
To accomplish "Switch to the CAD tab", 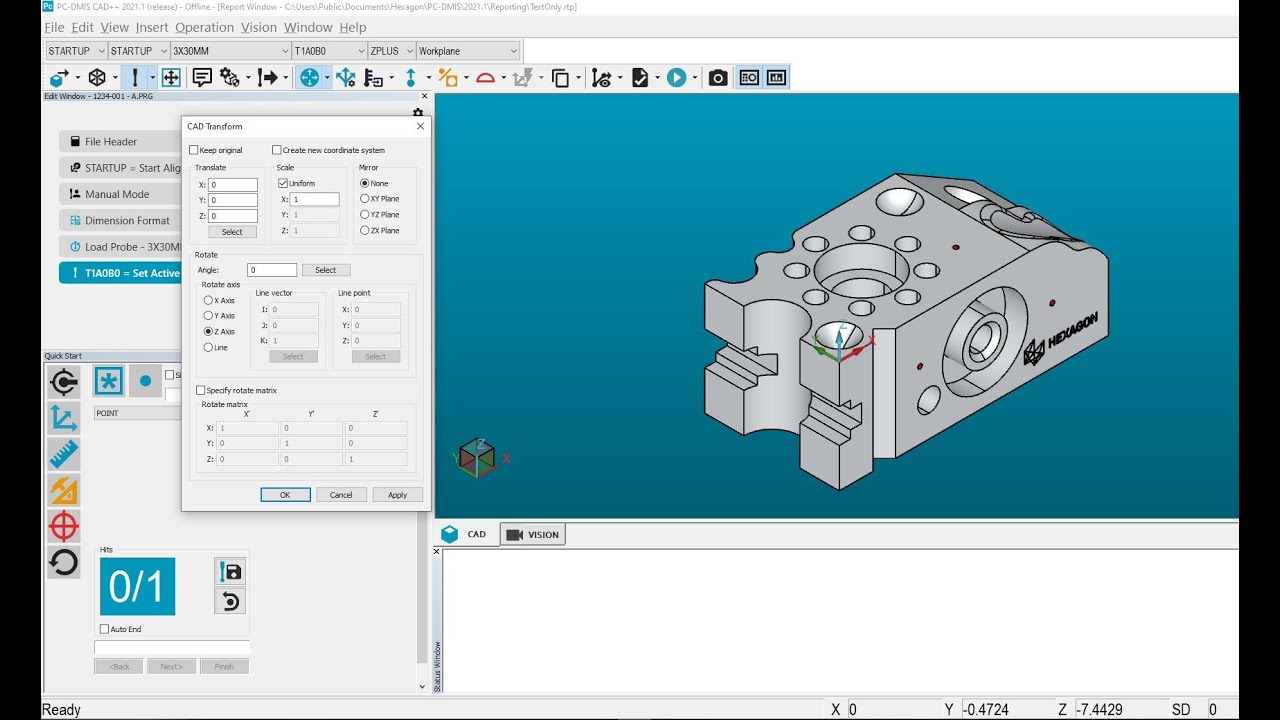I will (465, 535).
